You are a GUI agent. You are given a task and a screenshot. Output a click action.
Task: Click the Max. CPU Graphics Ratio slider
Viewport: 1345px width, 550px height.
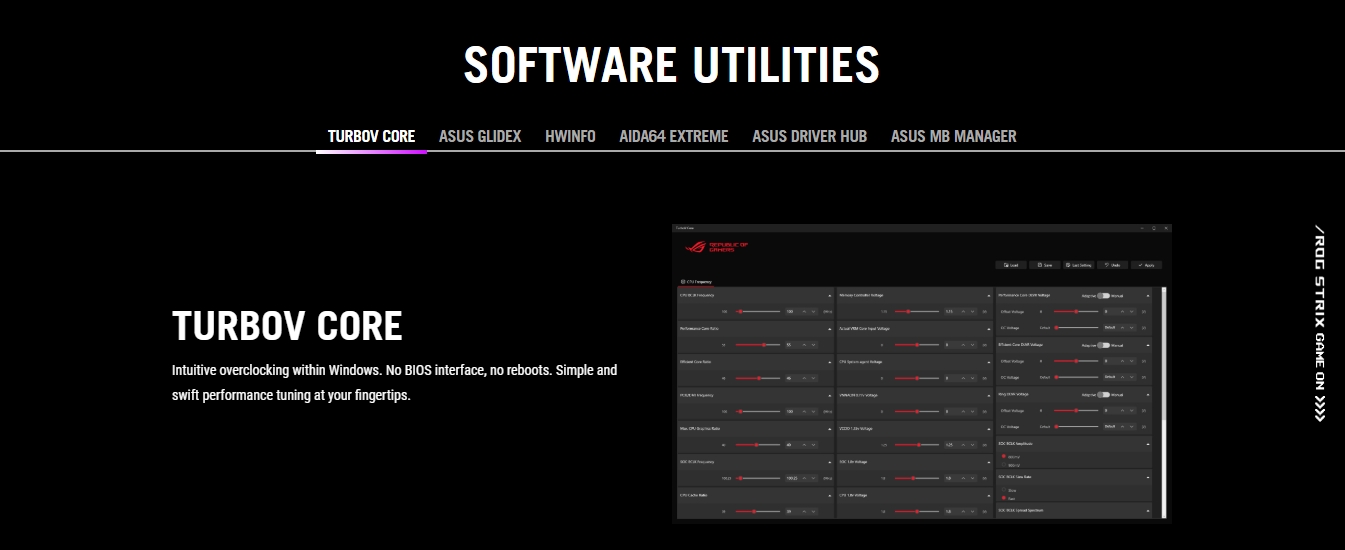(x=758, y=445)
